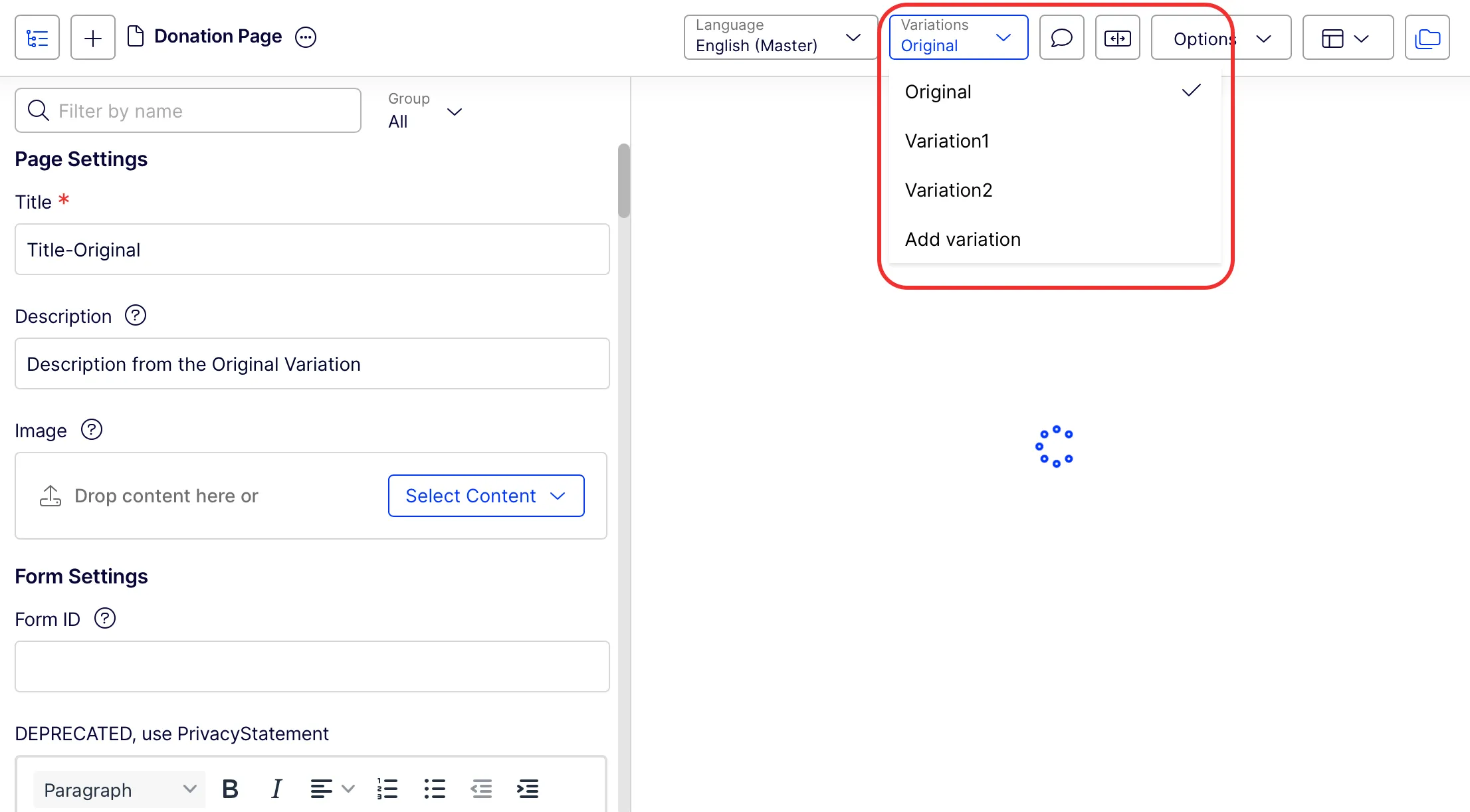
Task: Open Select Content dropdown button
Action: [486, 496]
